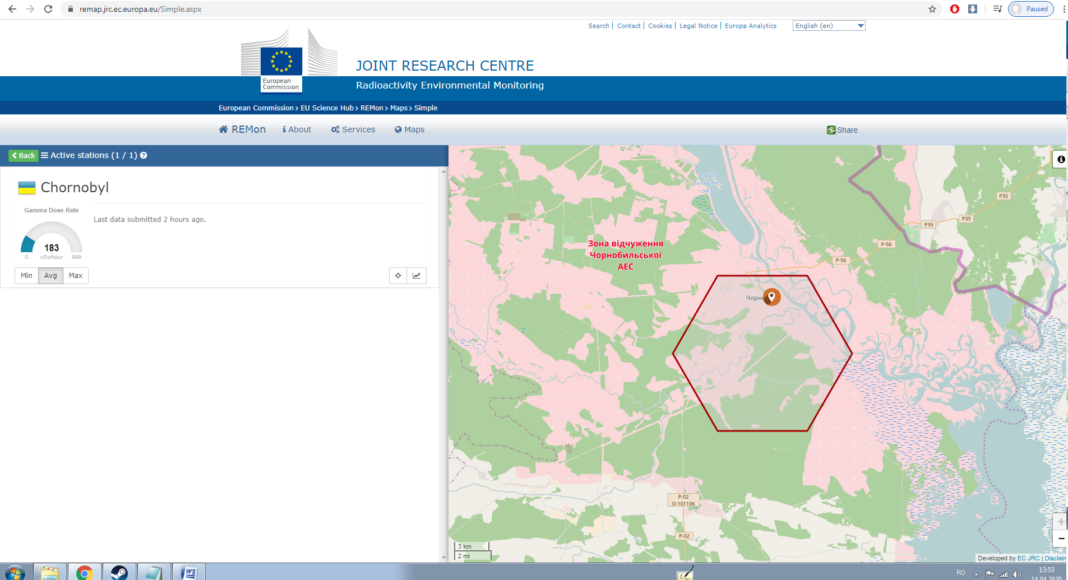Open the Search link in header
1068x580 pixels.
click(x=599, y=26)
